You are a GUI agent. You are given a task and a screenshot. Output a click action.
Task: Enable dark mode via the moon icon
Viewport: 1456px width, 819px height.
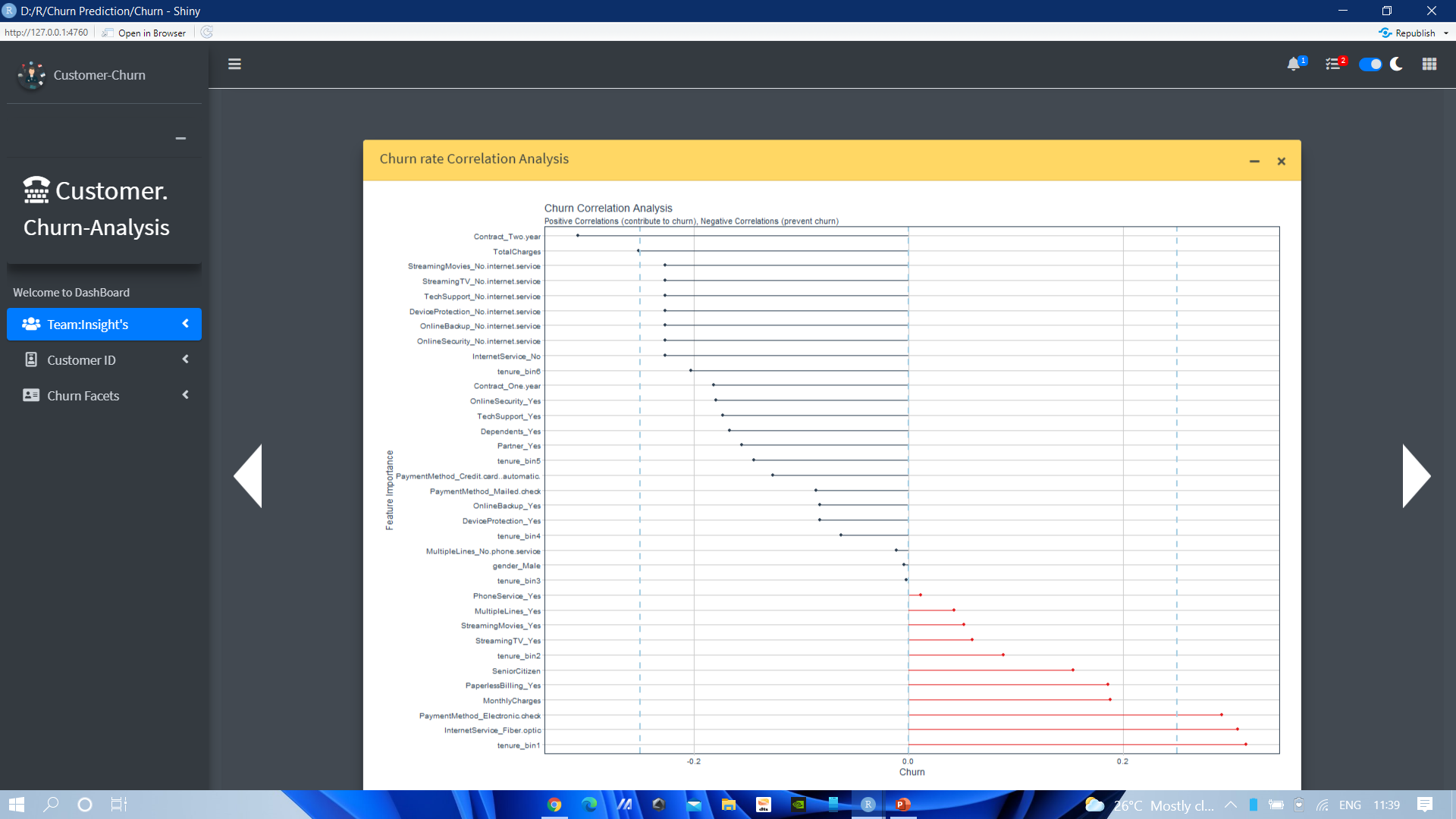tap(1396, 64)
